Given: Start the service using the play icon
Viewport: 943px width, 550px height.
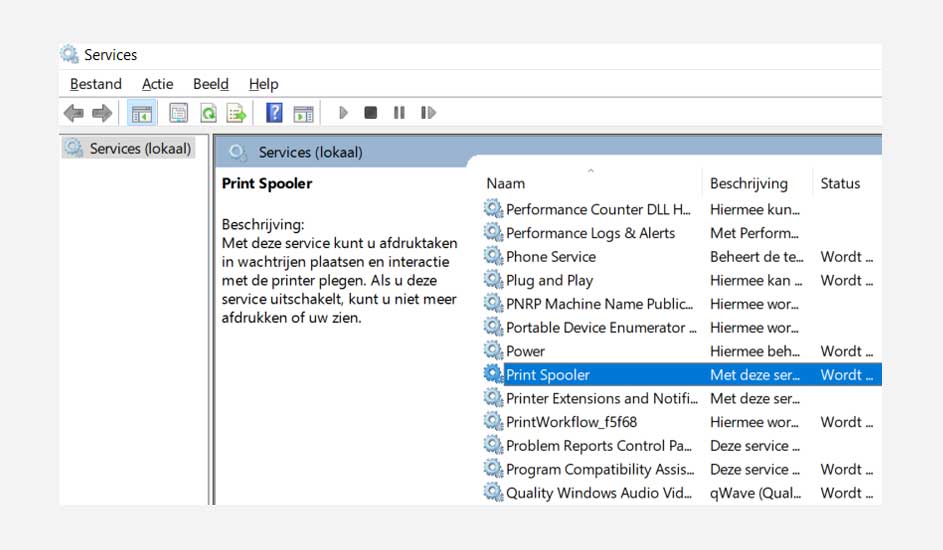Looking at the screenshot, I should tap(343, 113).
